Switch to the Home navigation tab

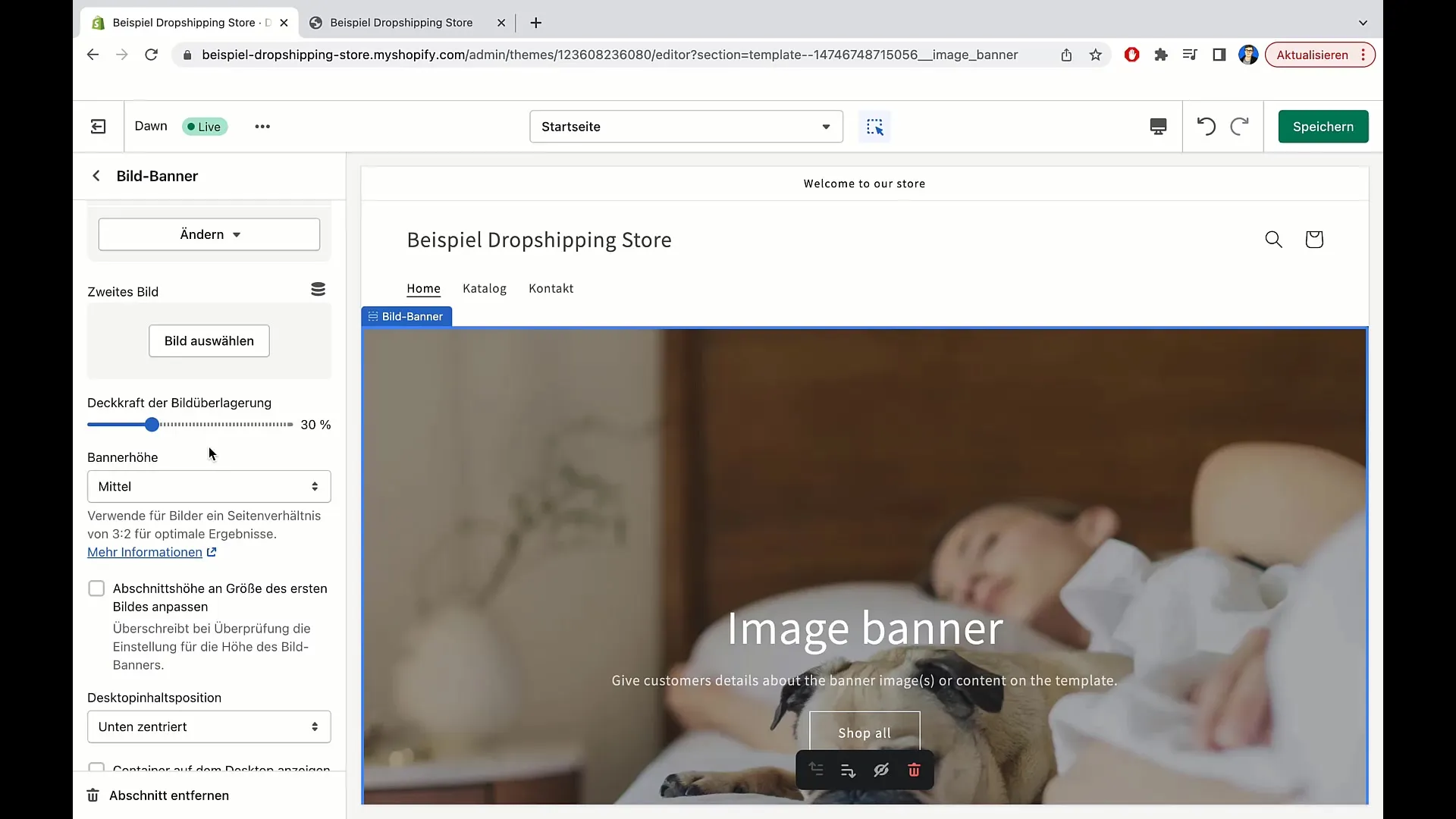[x=423, y=288]
